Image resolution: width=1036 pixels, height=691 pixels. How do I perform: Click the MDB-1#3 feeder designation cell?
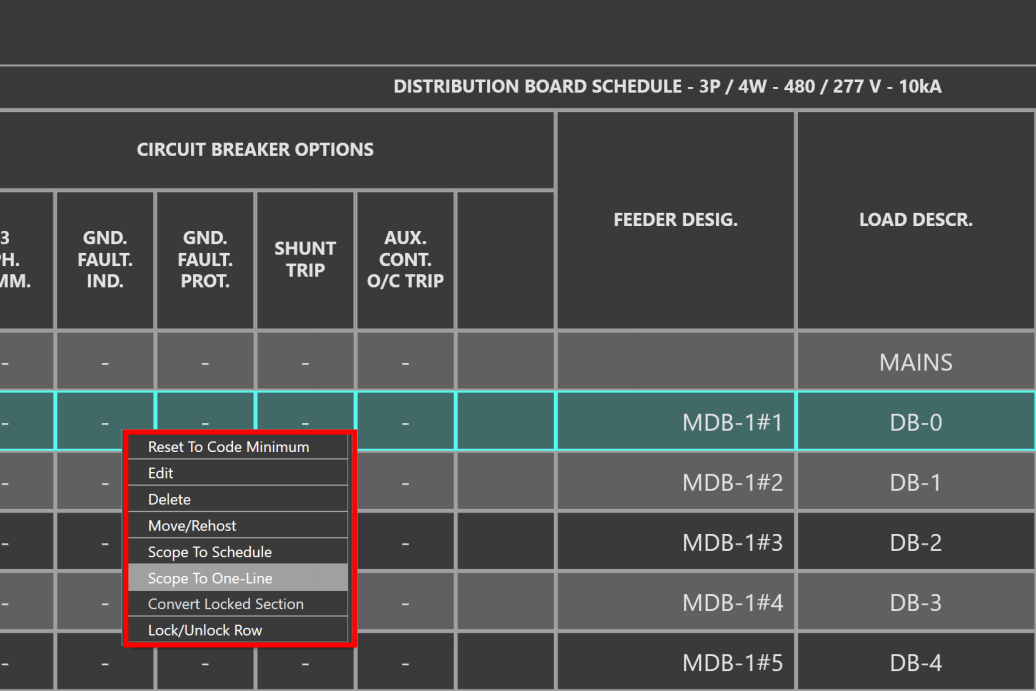[675, 542]
